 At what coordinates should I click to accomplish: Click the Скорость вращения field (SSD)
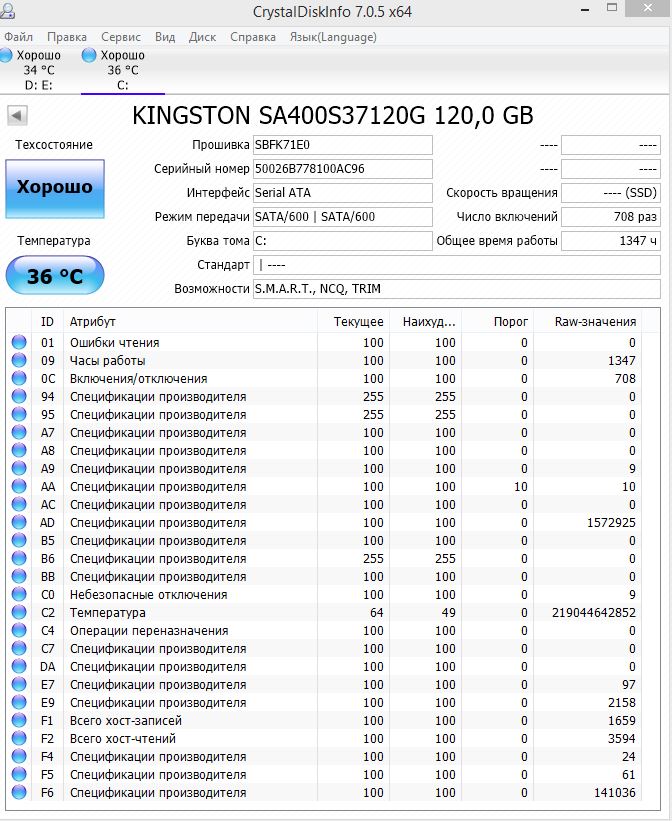[x=610, y=193]
